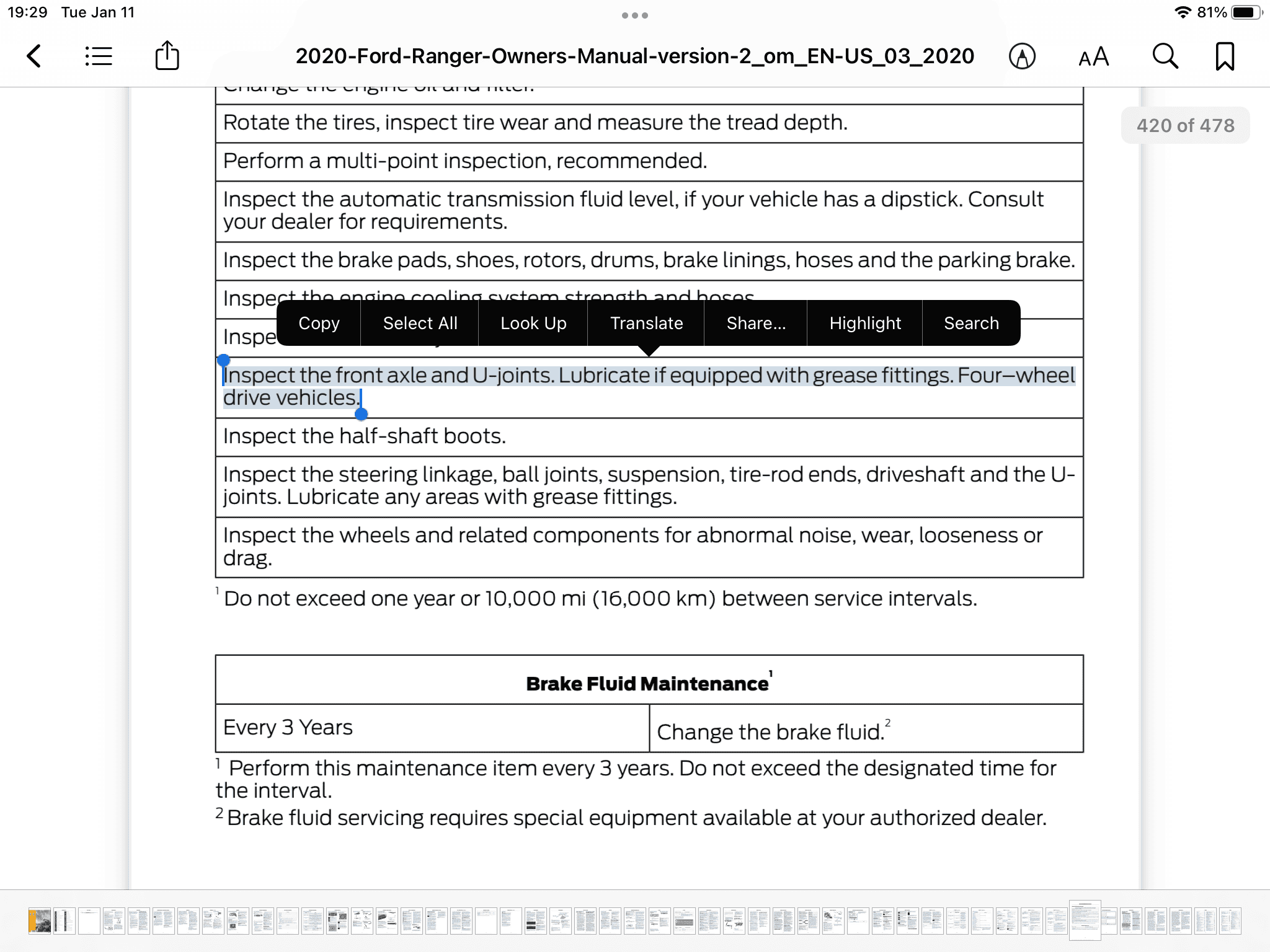Tap the 81% battery percentage
1270x952 pixels.
pyautogui.click(x=1212, y=12)
